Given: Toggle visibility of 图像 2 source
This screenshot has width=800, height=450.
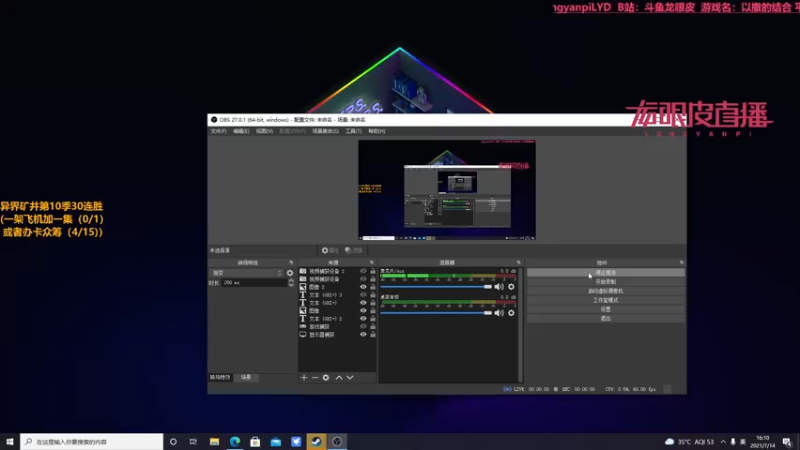Looking at the screenshot, I should 363,287.
